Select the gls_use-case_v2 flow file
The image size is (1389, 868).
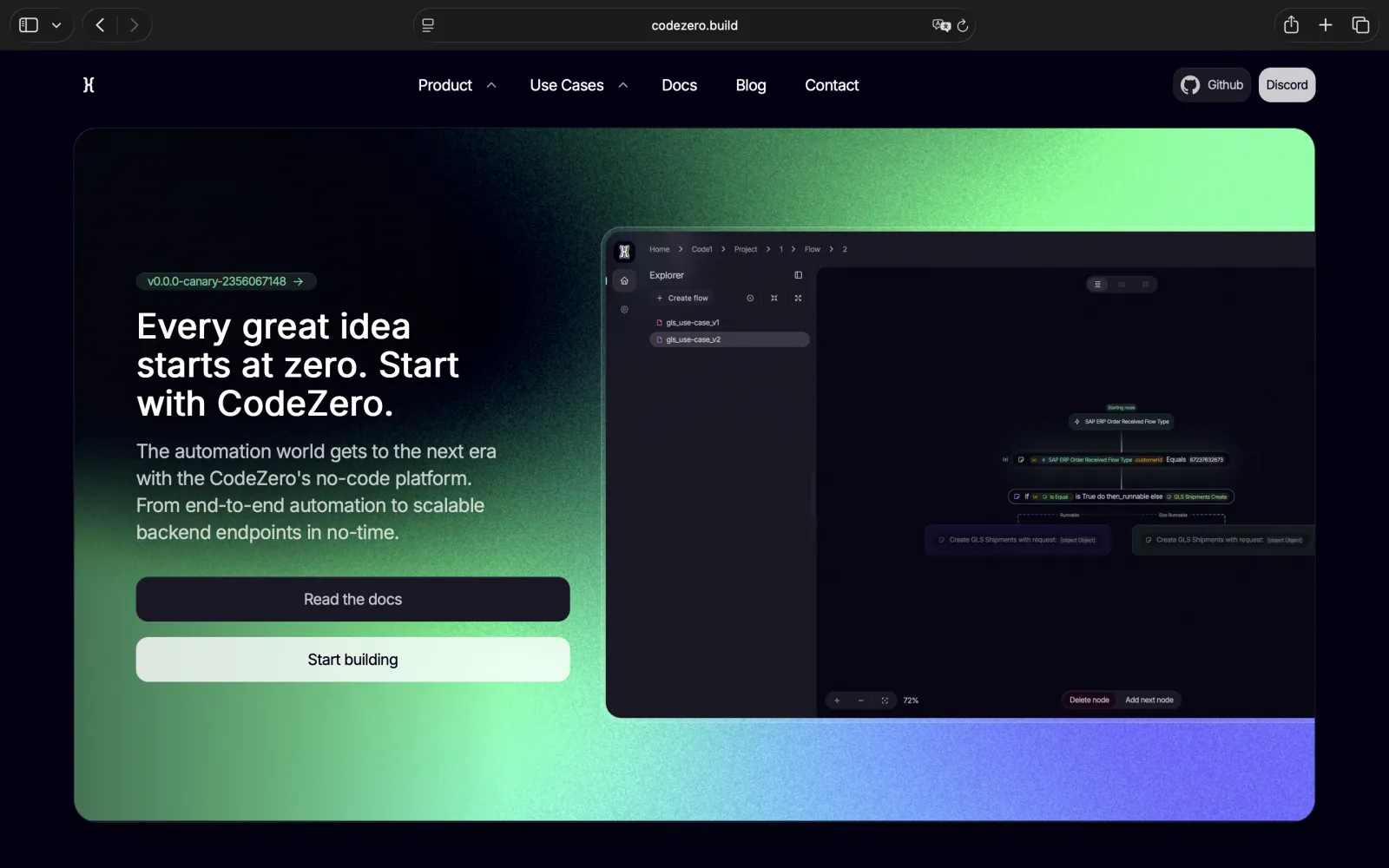[729, 339]
